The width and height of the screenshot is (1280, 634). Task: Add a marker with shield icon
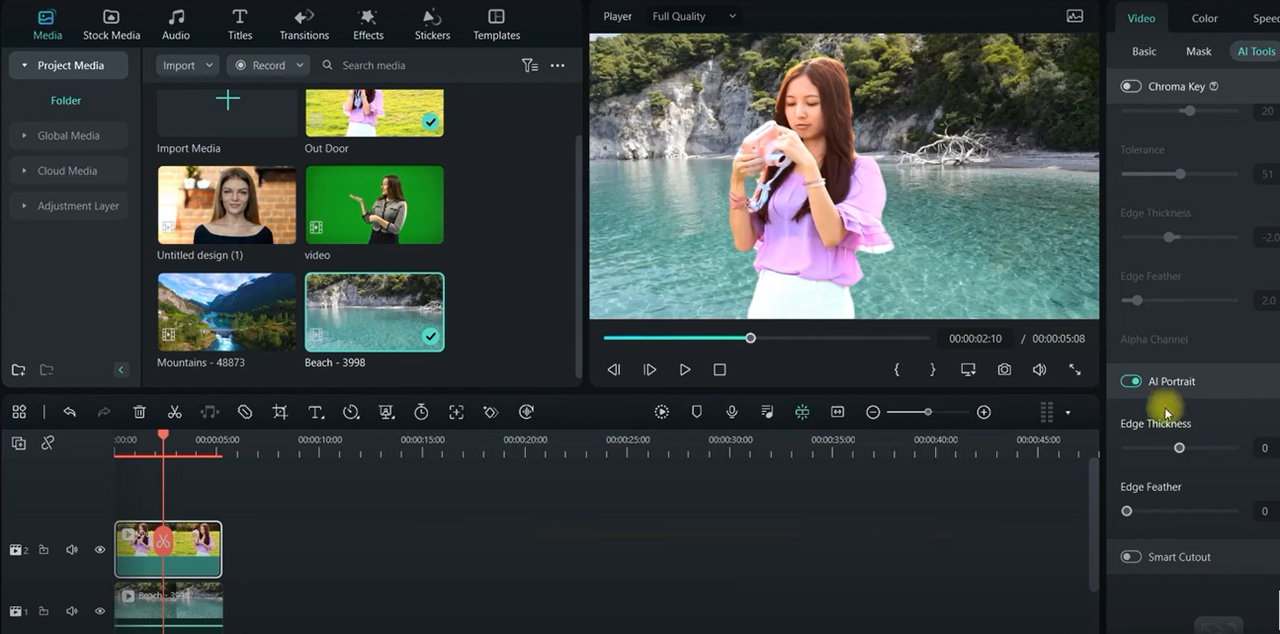click(697, 412)
